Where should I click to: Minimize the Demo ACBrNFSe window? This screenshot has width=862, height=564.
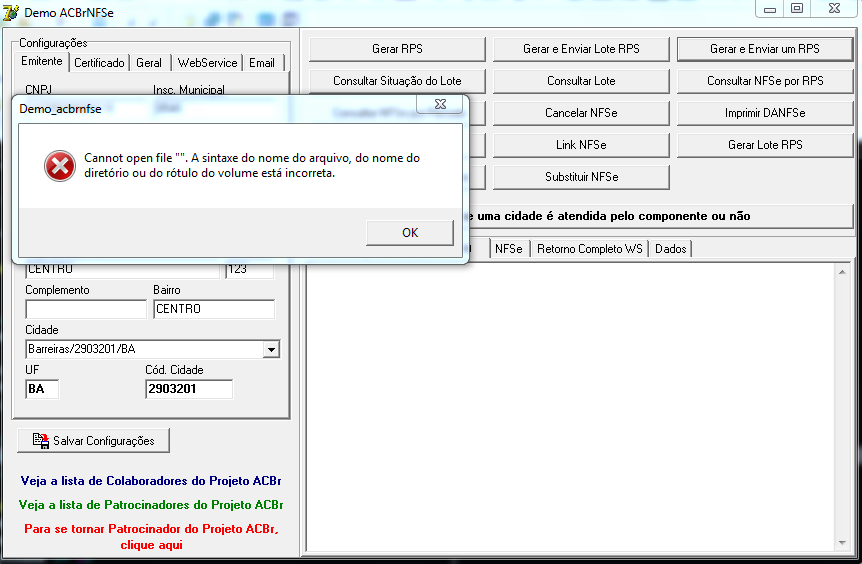pyautogui.click(x=770, y=9)
